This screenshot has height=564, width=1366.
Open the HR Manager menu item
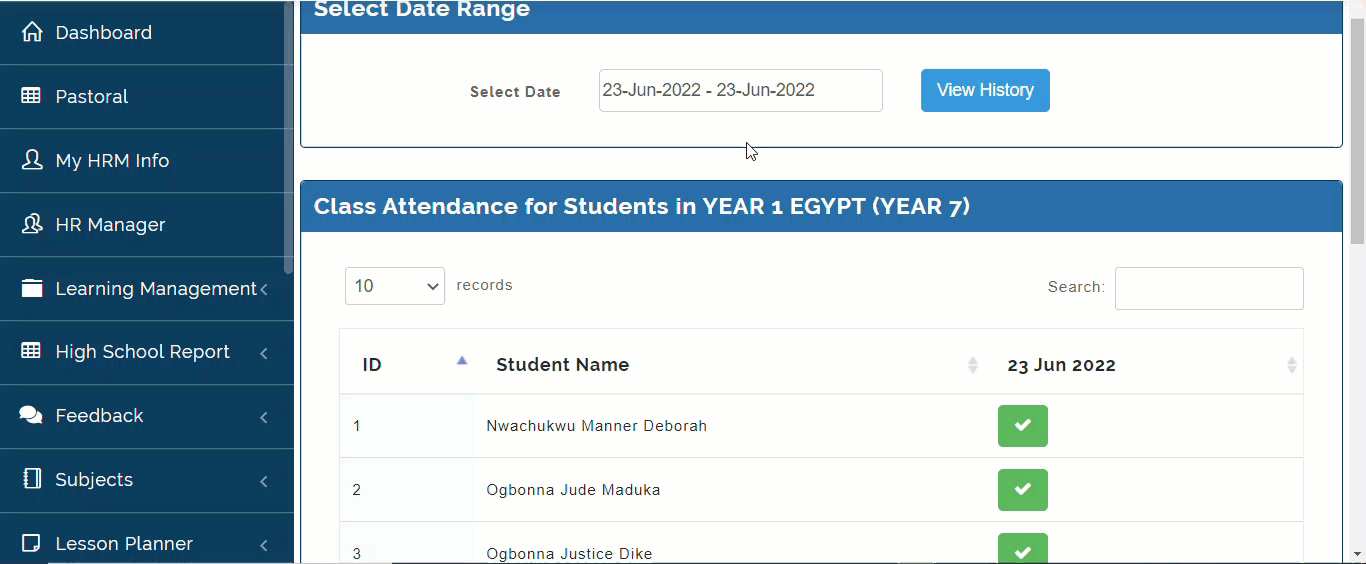click(110, 224)
